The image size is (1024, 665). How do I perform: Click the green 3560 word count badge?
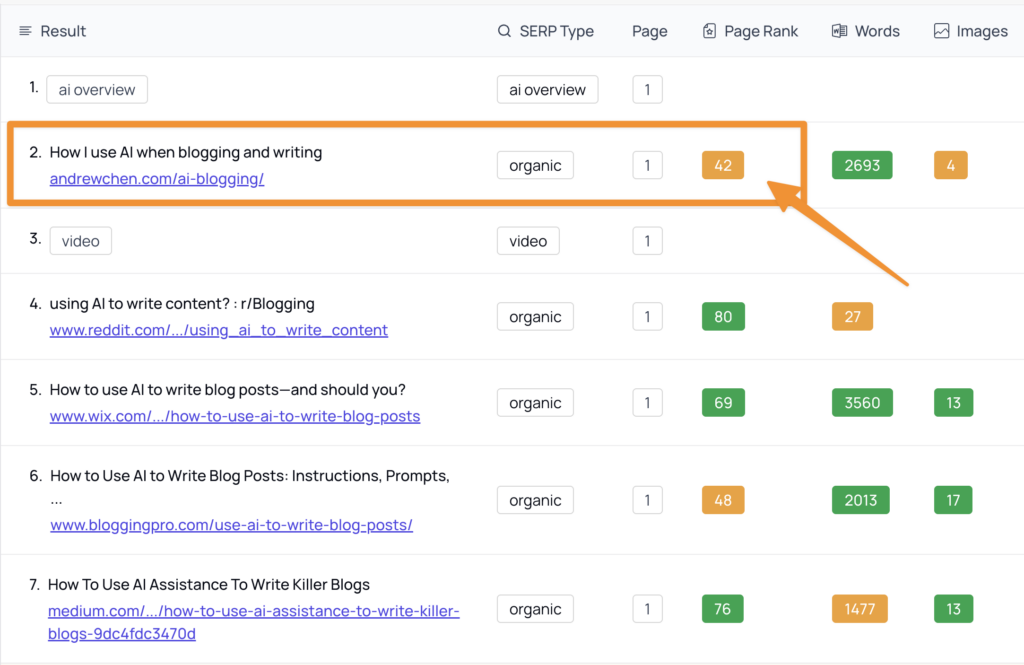[861, 403]
